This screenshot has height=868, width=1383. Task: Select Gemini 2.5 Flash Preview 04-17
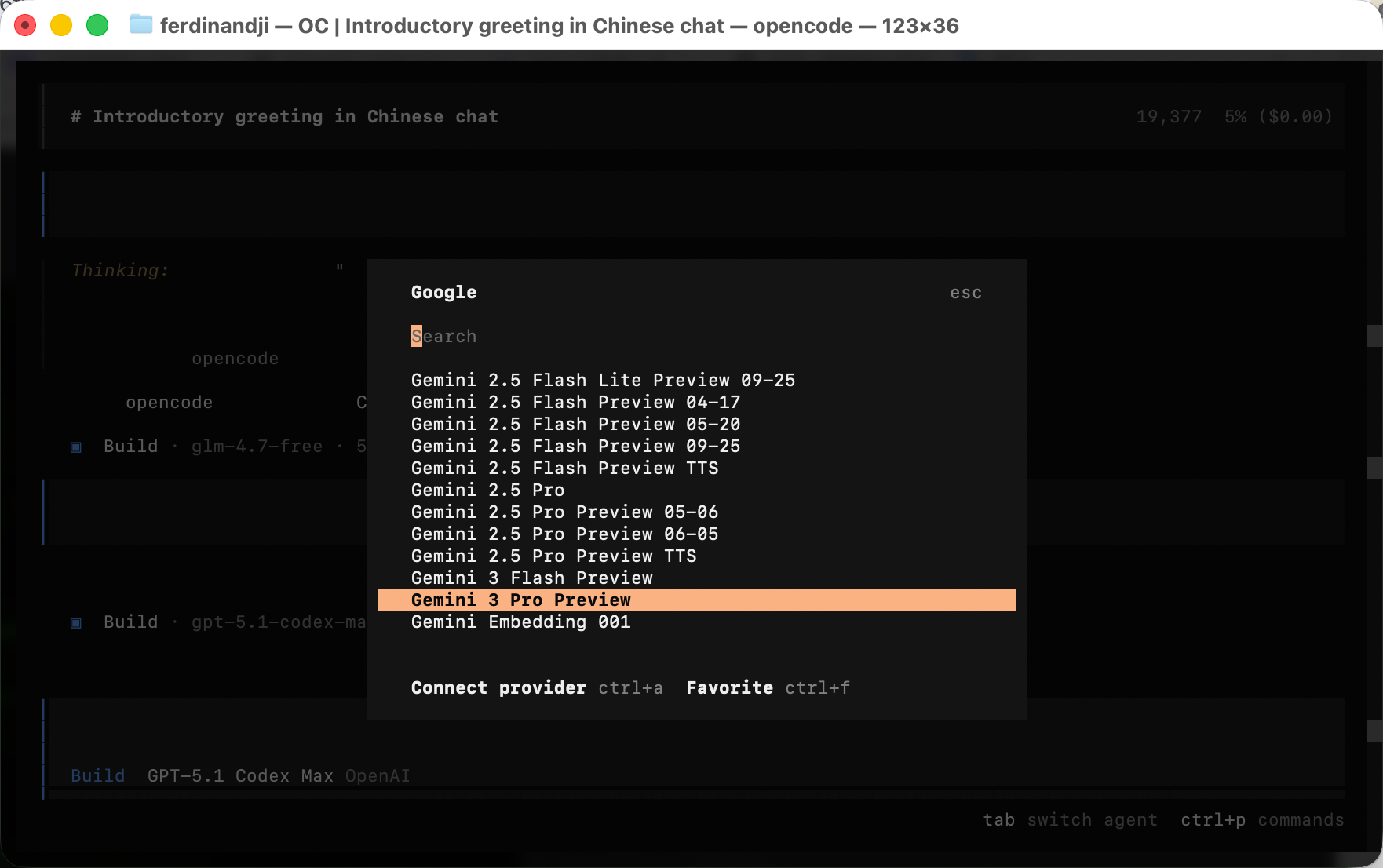(x=575, y=402)
